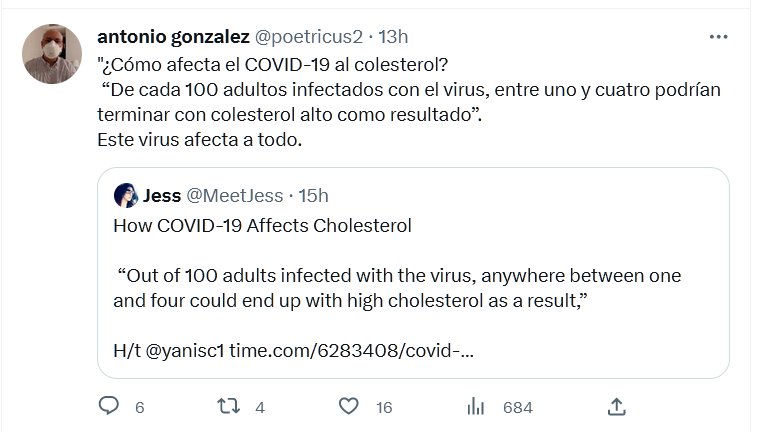Click Jess's small avatar in quoted tweet
The height and width of the screenshot is (432, 762).
[126, 195]
